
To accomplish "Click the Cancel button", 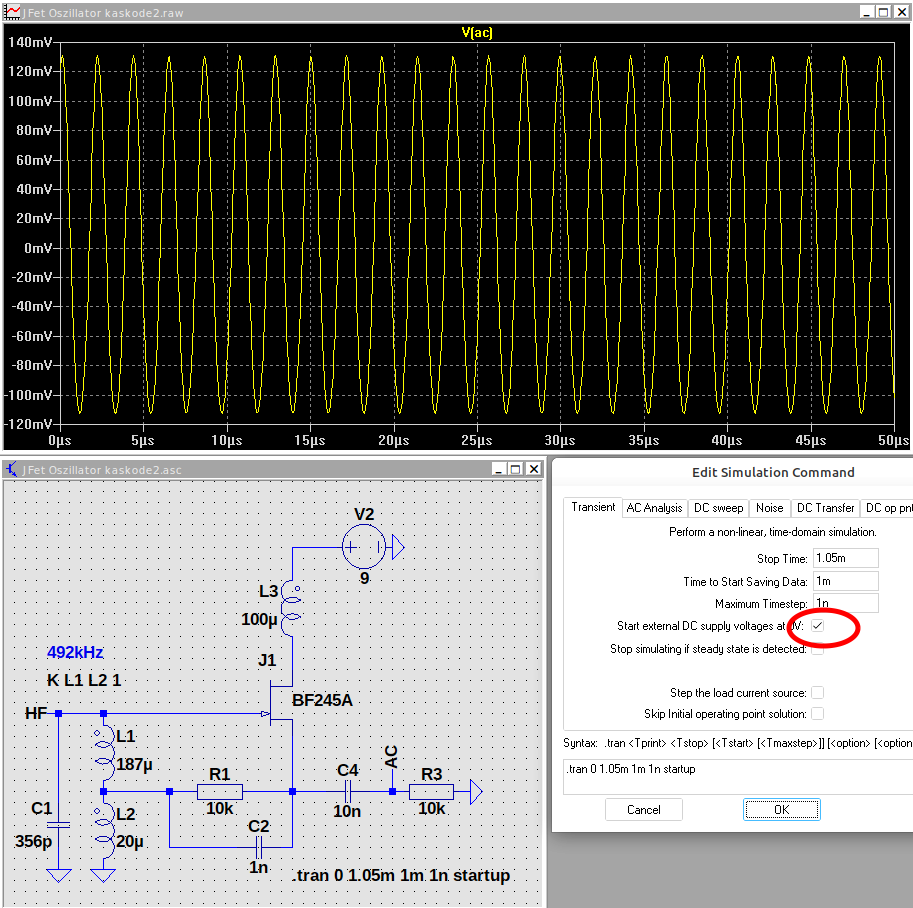I will [x=643, y=810].
